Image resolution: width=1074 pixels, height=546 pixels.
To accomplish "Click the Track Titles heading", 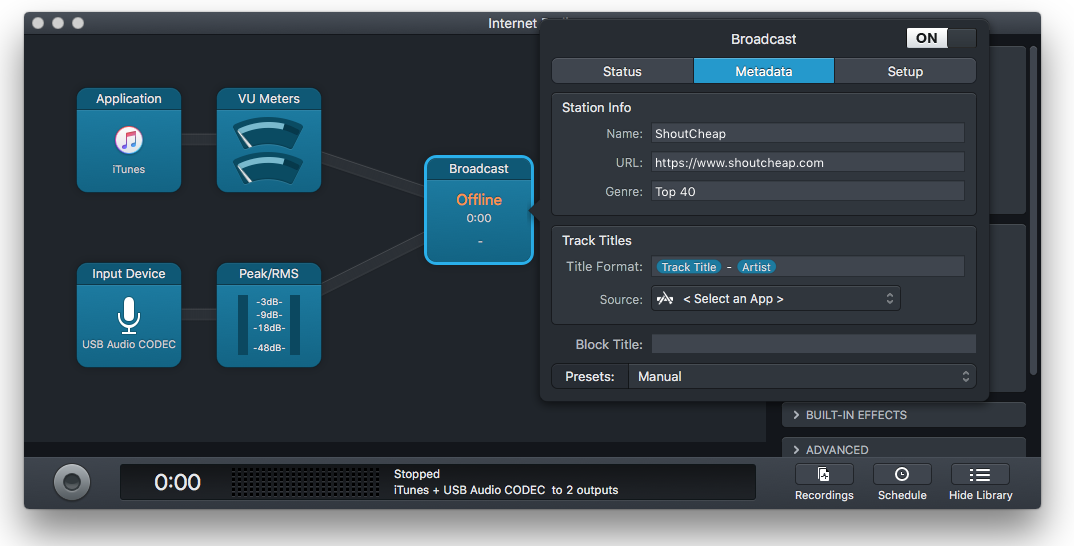I will click(x=597, y=240).
